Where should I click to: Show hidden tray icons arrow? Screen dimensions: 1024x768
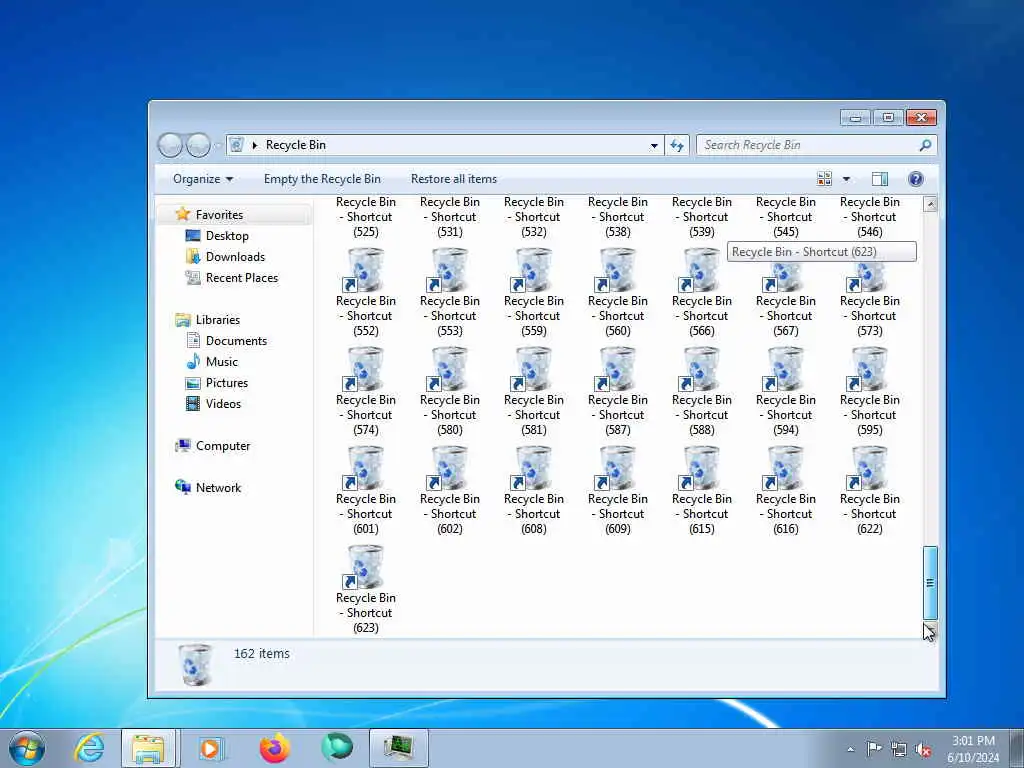click(850, 749)
